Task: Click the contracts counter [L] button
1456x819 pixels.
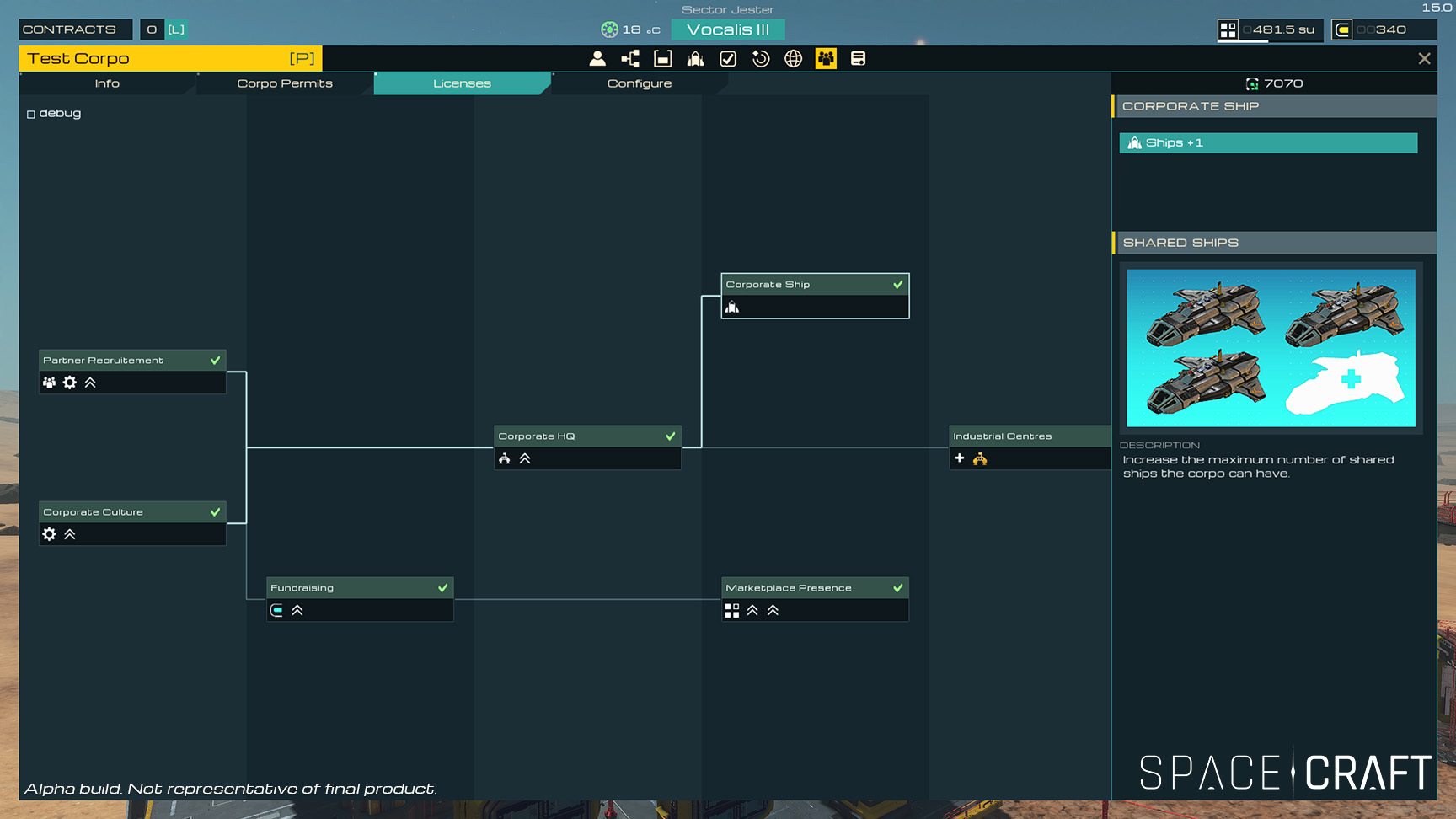Action: (163, 29)
